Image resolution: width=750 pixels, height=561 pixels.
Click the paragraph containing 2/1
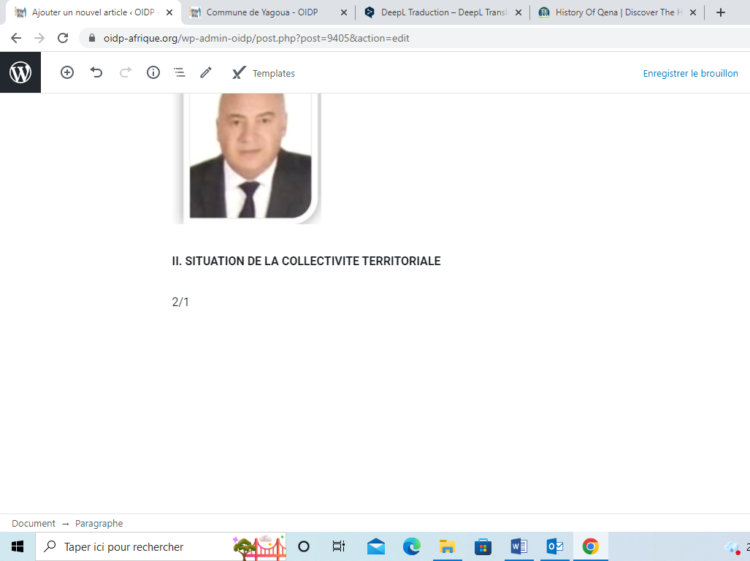coord(181,302)
